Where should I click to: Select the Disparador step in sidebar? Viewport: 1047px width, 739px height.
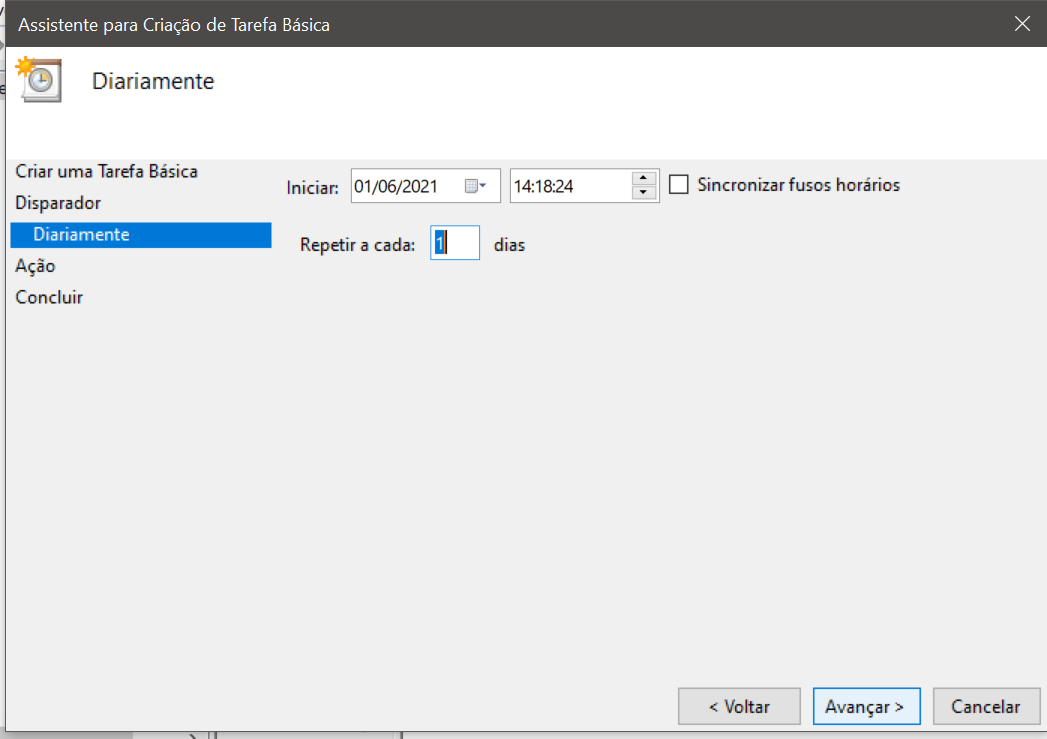pos(58,203)
